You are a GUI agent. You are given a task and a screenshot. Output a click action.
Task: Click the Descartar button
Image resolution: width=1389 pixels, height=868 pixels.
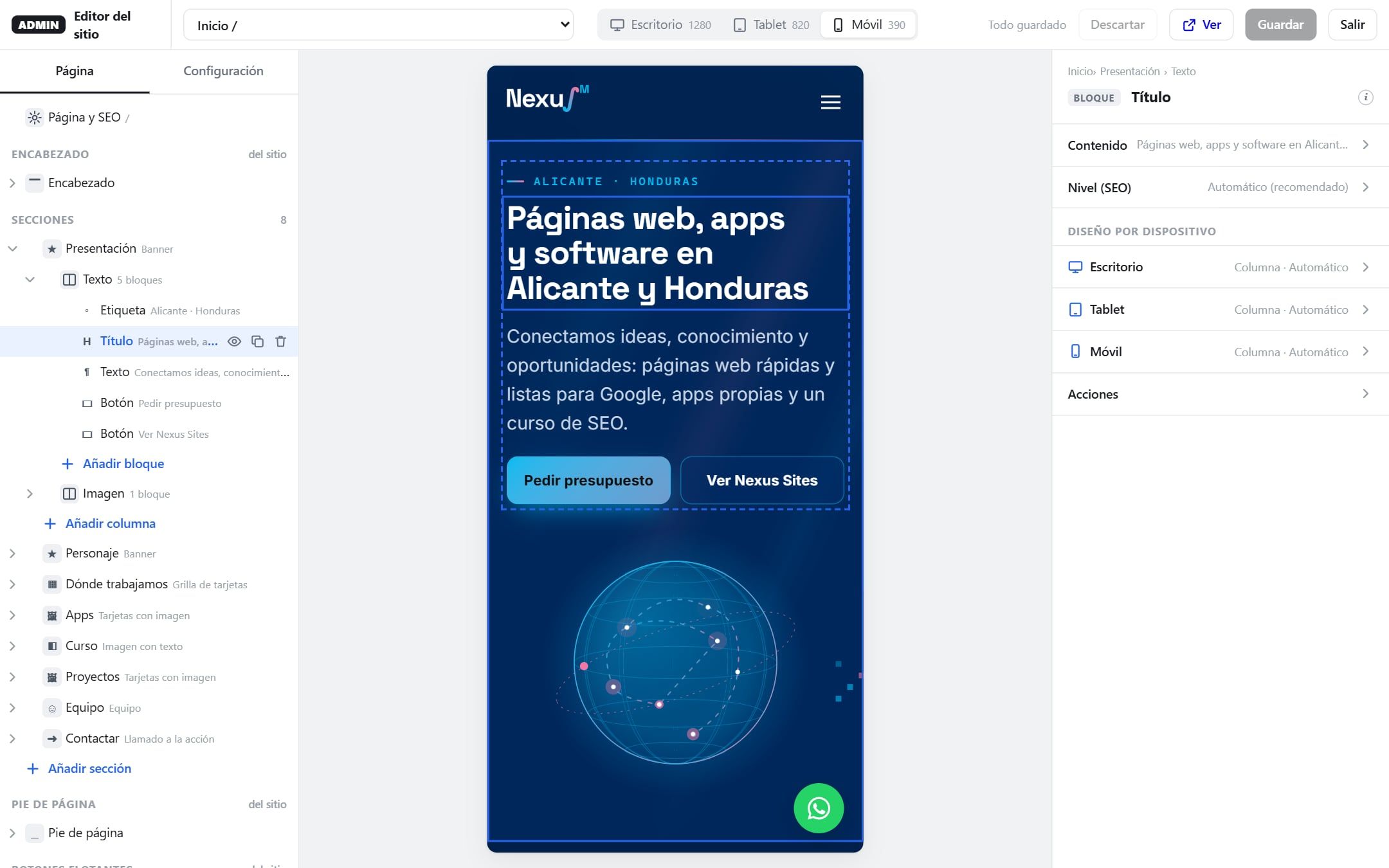tap(1117, 25)
